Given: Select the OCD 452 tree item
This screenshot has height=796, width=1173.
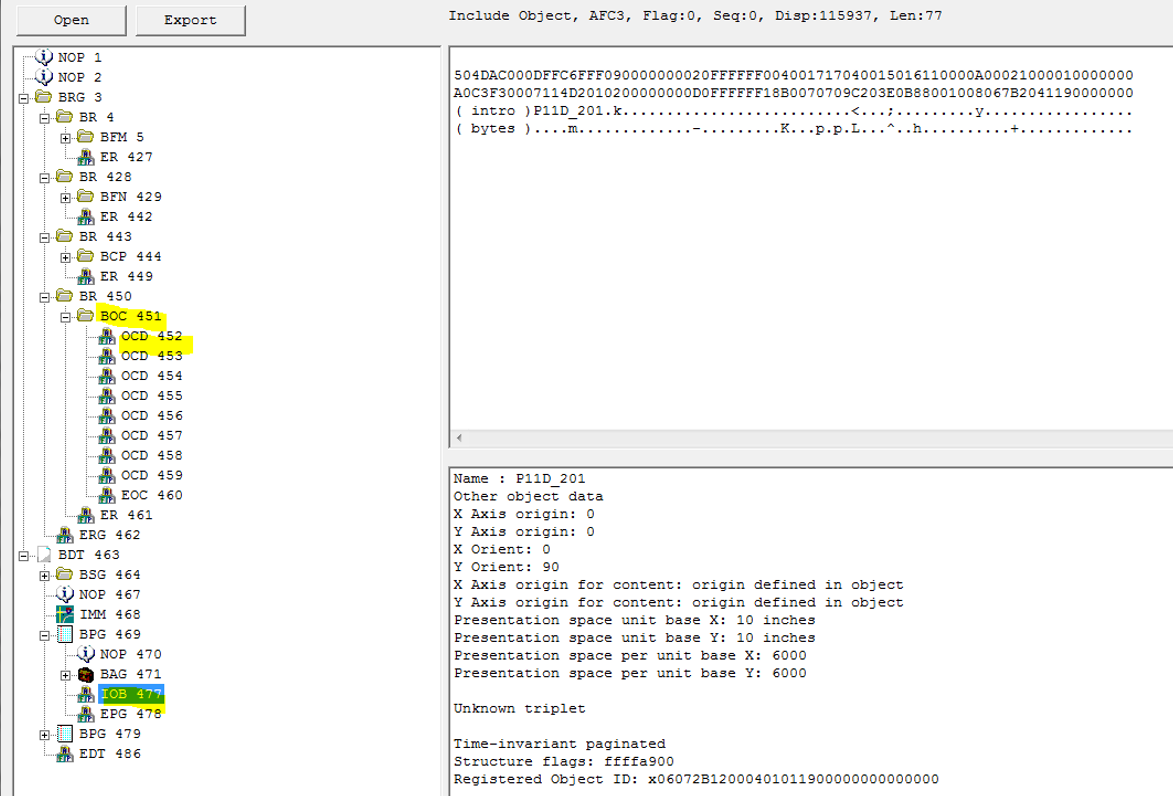Looking at the screenshot, I should (152, 336).
